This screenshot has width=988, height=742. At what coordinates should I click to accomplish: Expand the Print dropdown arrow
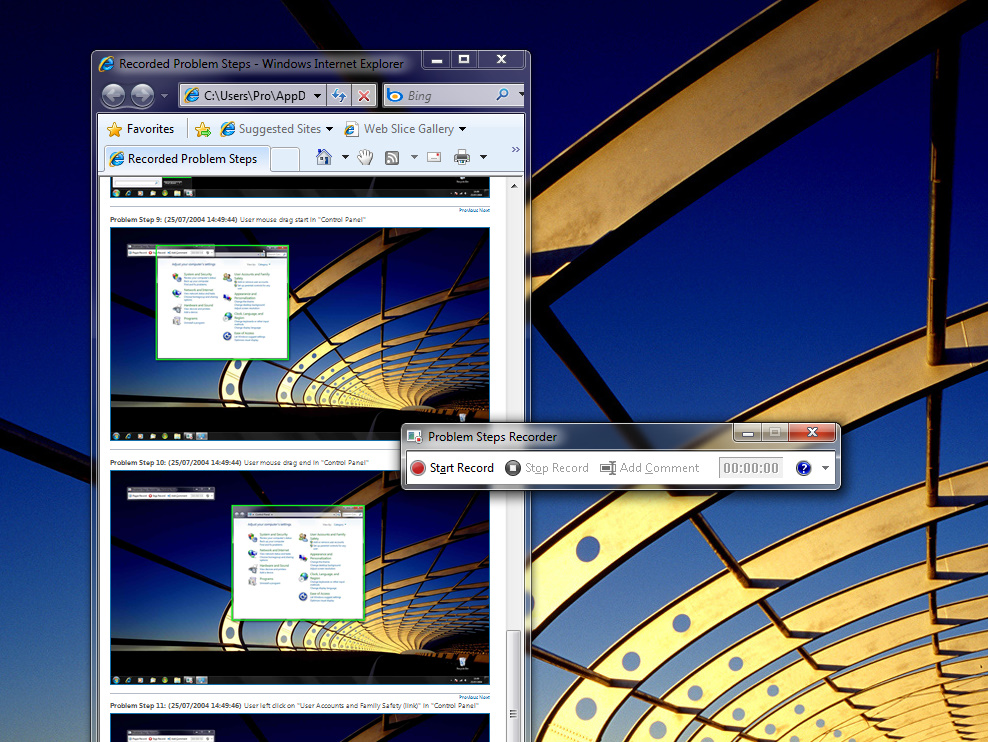[x=483, y=157]
